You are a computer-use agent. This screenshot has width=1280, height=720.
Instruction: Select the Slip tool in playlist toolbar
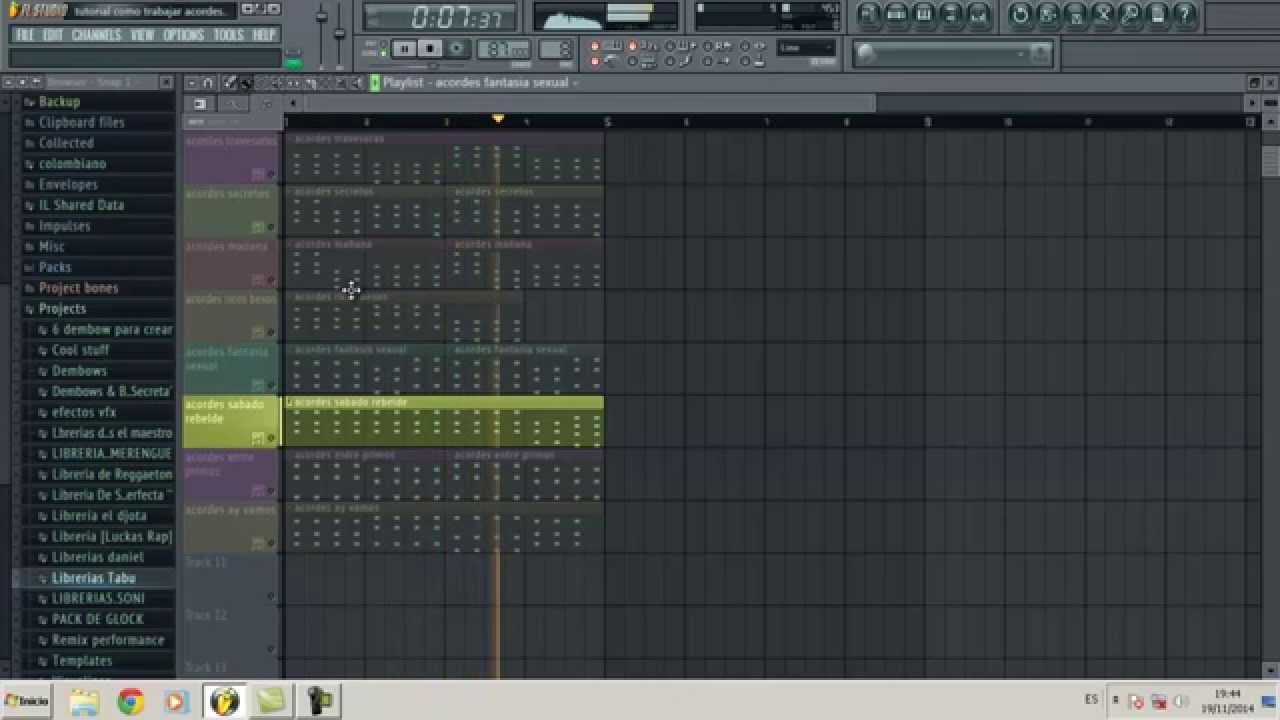[x=294, y=83]
